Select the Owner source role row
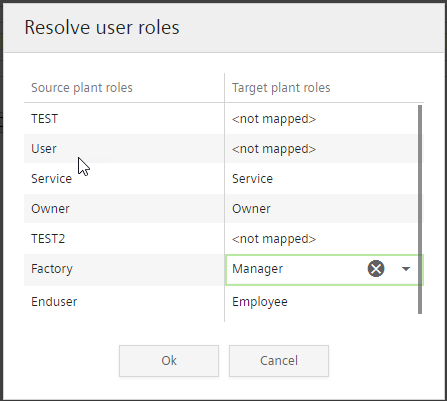 [124, 209]
